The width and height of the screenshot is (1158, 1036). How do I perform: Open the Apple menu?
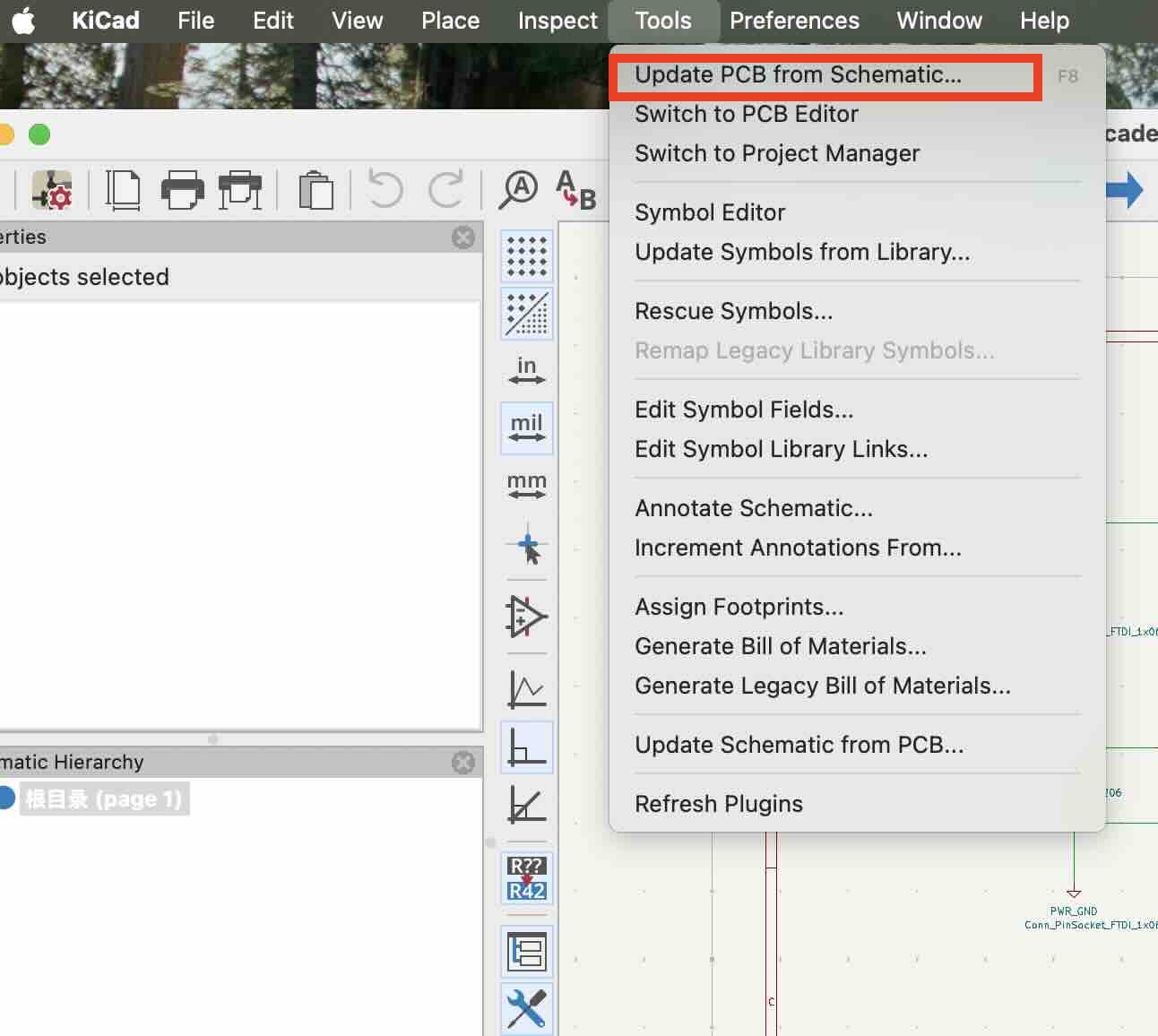click(x=24, y=21)
